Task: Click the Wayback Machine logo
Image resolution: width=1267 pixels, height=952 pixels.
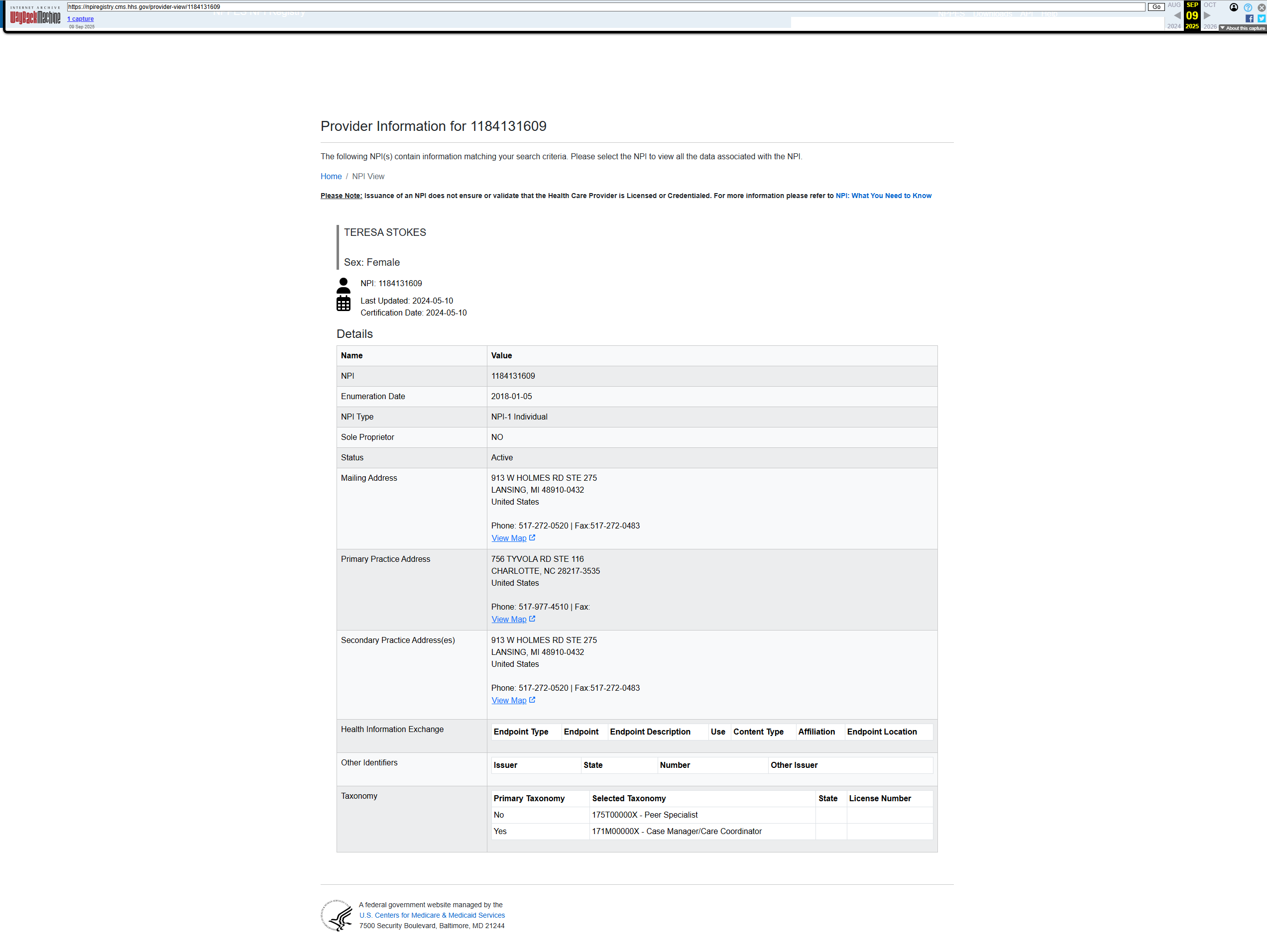Action: pyautogui.click(x=35, y=16)
